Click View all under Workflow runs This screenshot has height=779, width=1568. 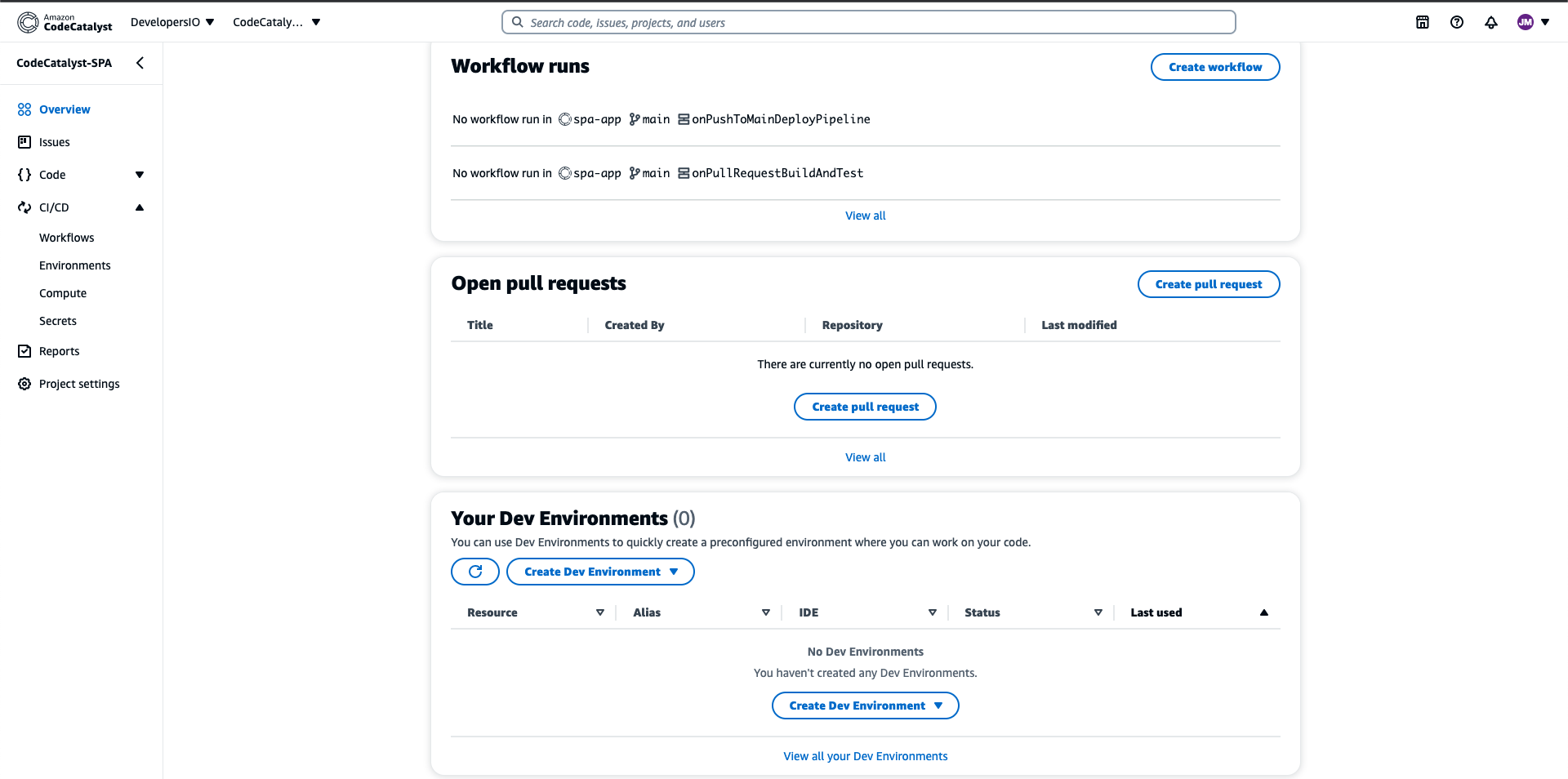865,216
